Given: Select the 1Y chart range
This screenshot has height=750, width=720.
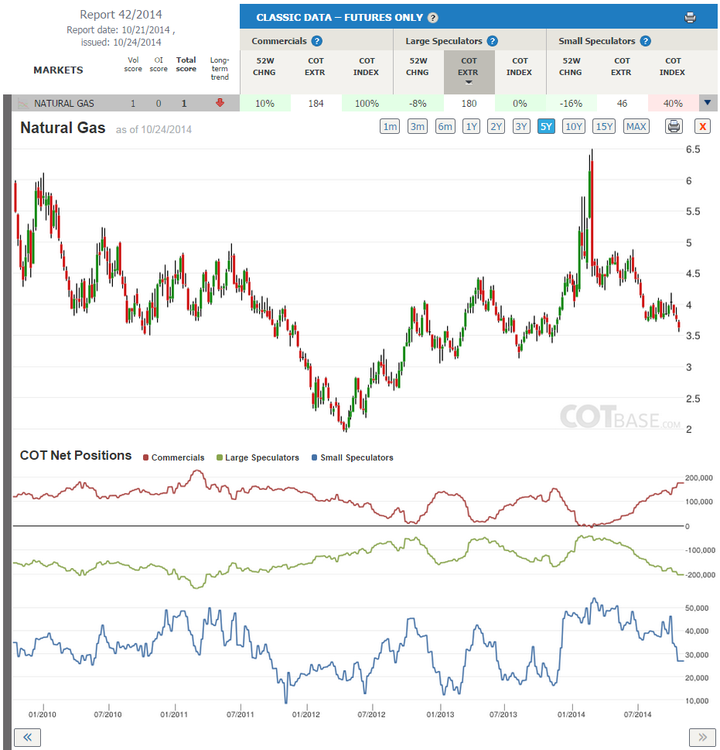Looking at the screenshot, I should 471,126.
